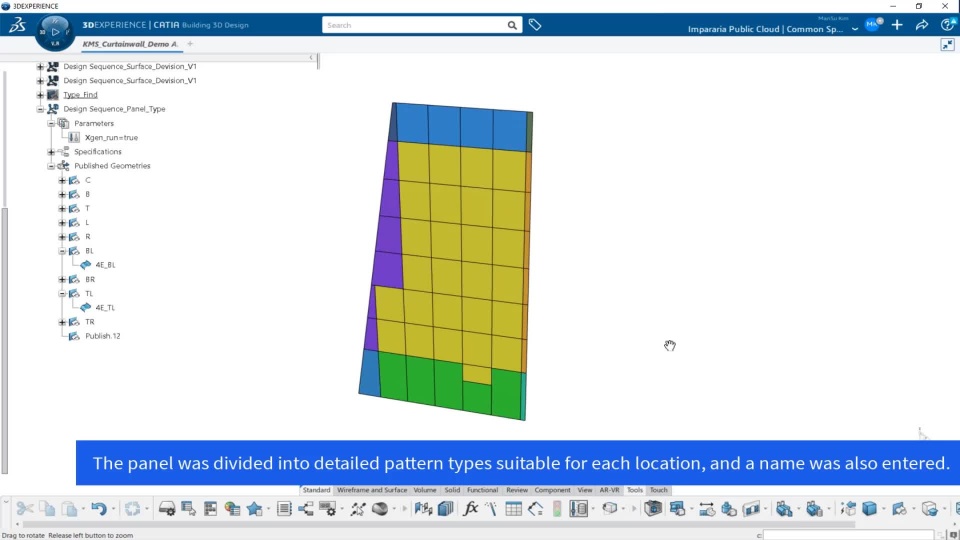Click the user profile avatar icon
The image size is (960, 540).
click(x=873, y=24)
